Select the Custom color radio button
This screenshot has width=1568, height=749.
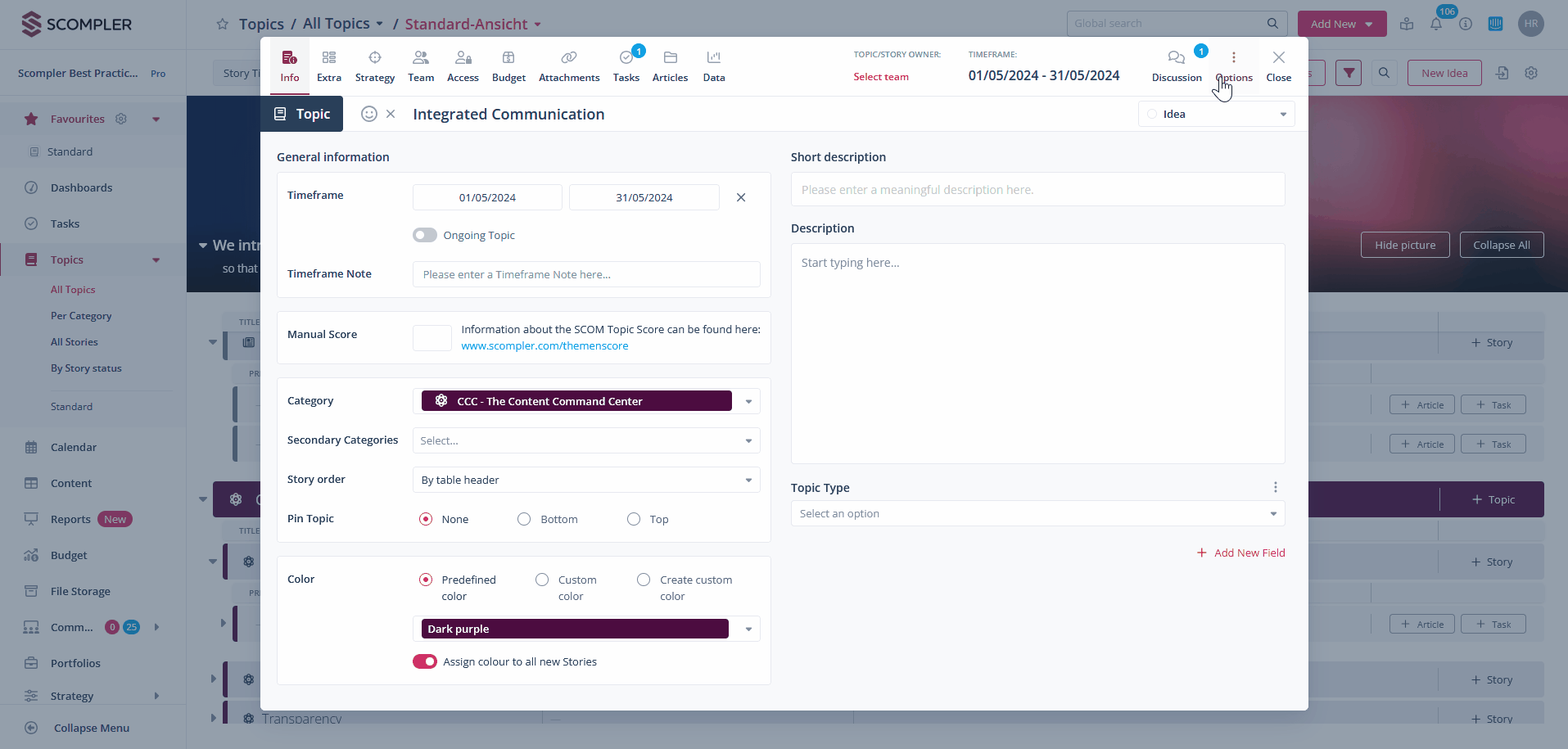pos(542,580)
